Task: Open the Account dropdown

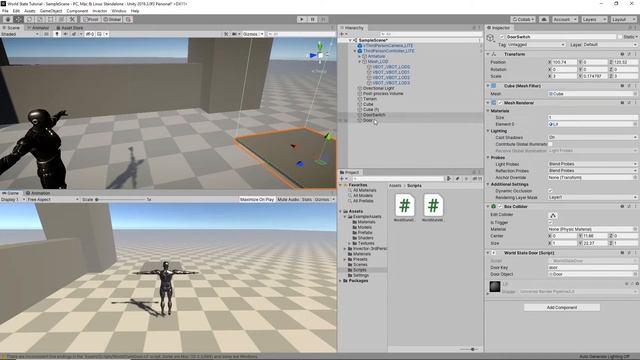Action: click(x=564, y=19)
